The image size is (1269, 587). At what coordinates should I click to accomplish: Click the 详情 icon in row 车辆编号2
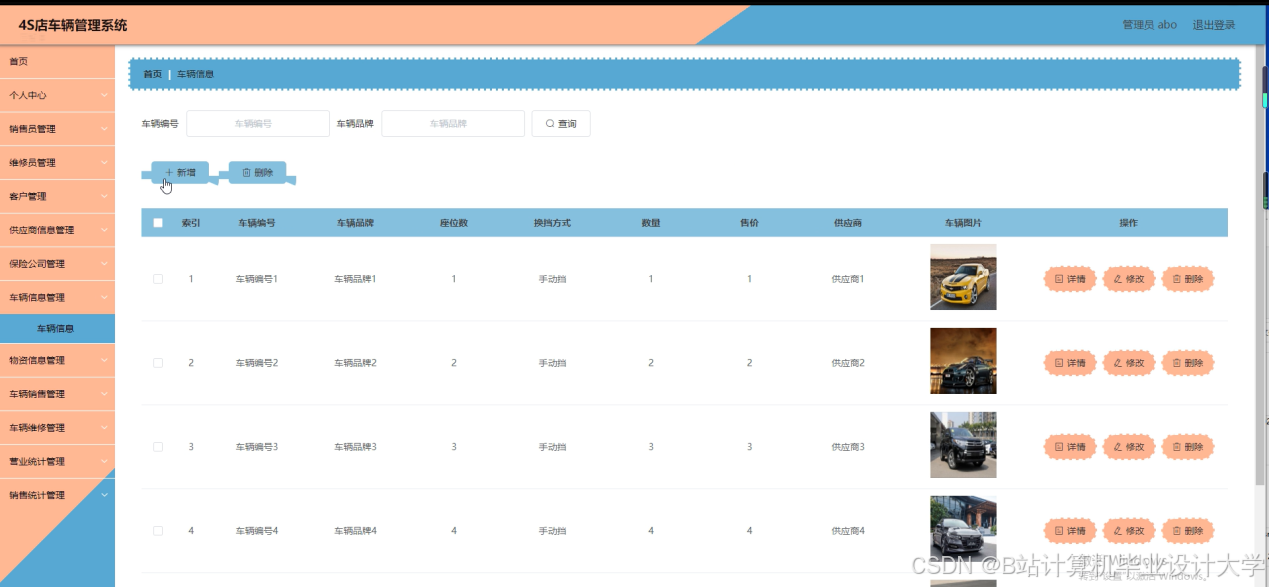pos(1059,363)
